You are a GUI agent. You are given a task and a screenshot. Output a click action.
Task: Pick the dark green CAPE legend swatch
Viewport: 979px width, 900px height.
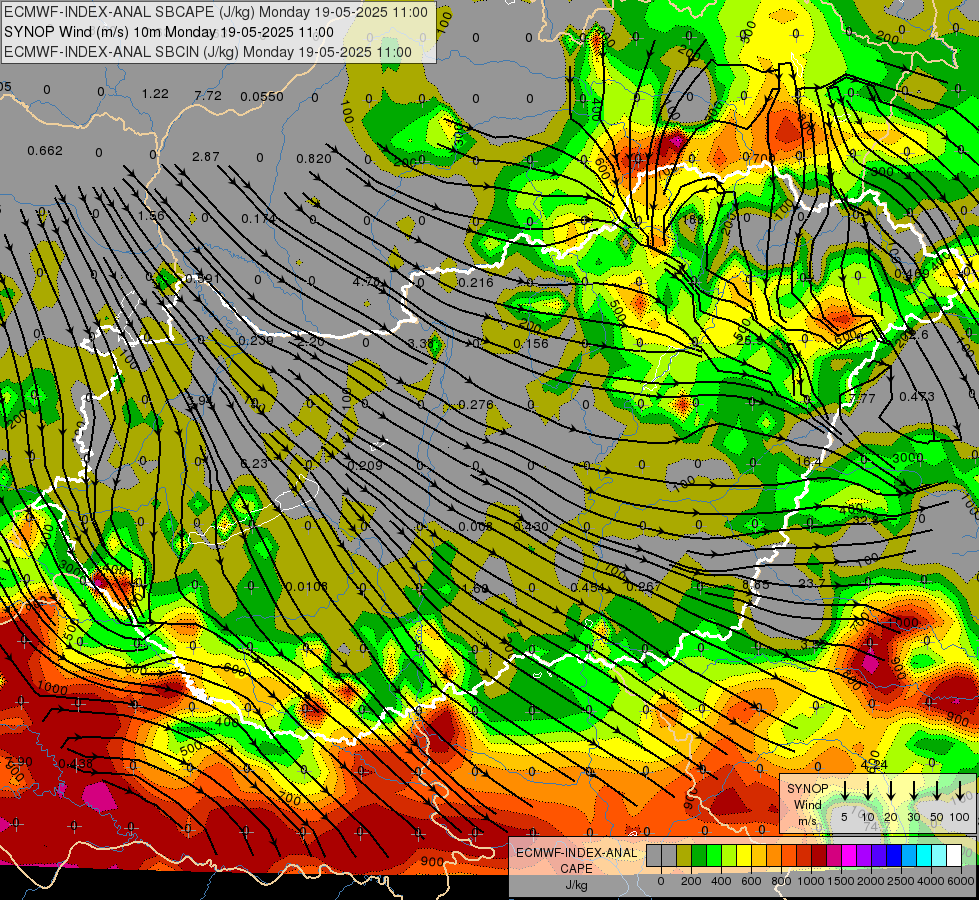(699, 855)
